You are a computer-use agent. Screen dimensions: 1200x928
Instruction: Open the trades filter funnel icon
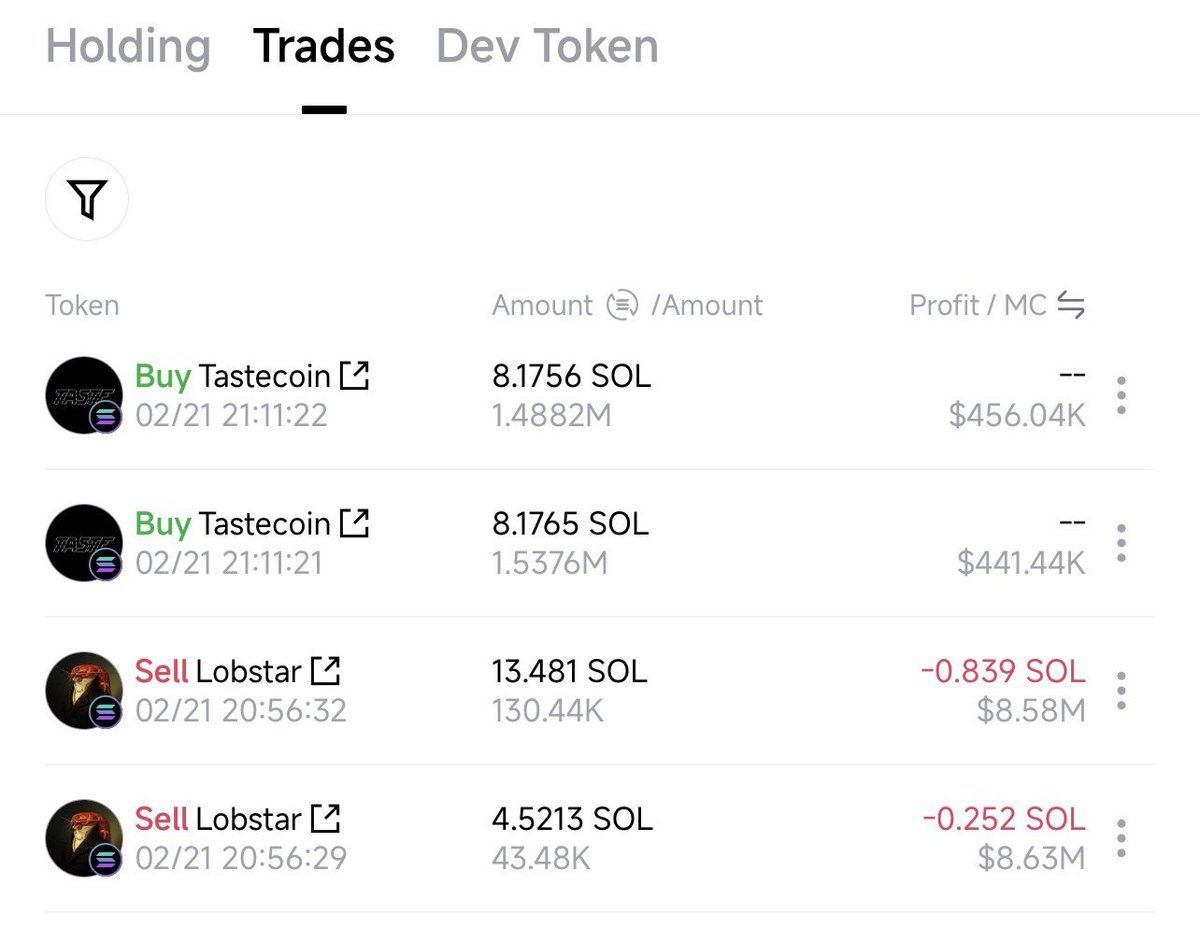click(x=87, y=199)
